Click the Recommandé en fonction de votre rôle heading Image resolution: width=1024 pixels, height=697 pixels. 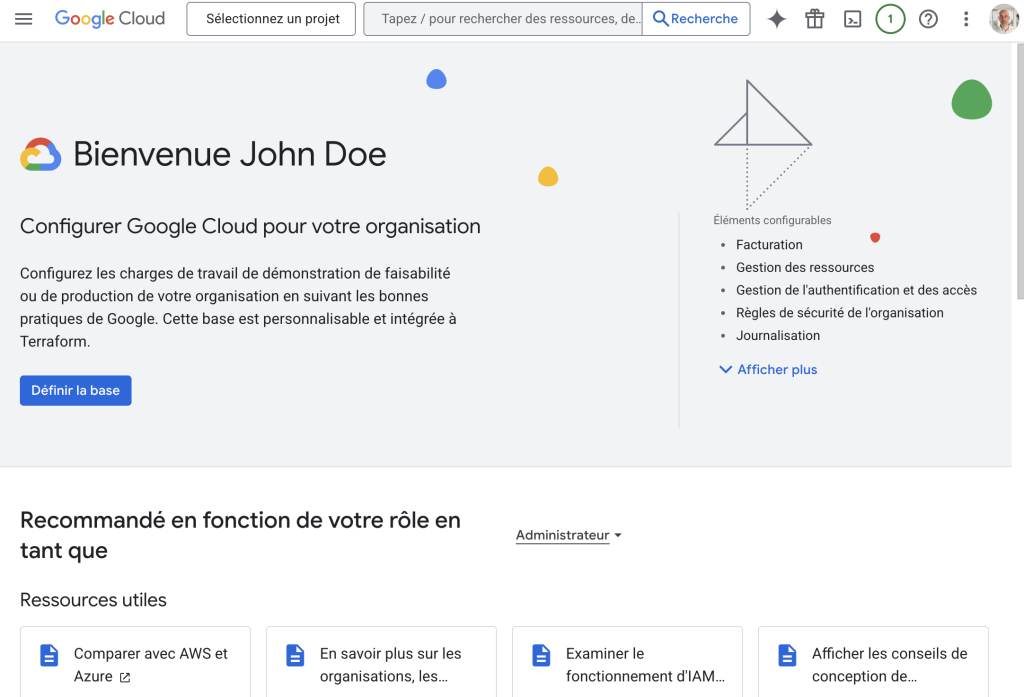[x=240, y=535]
